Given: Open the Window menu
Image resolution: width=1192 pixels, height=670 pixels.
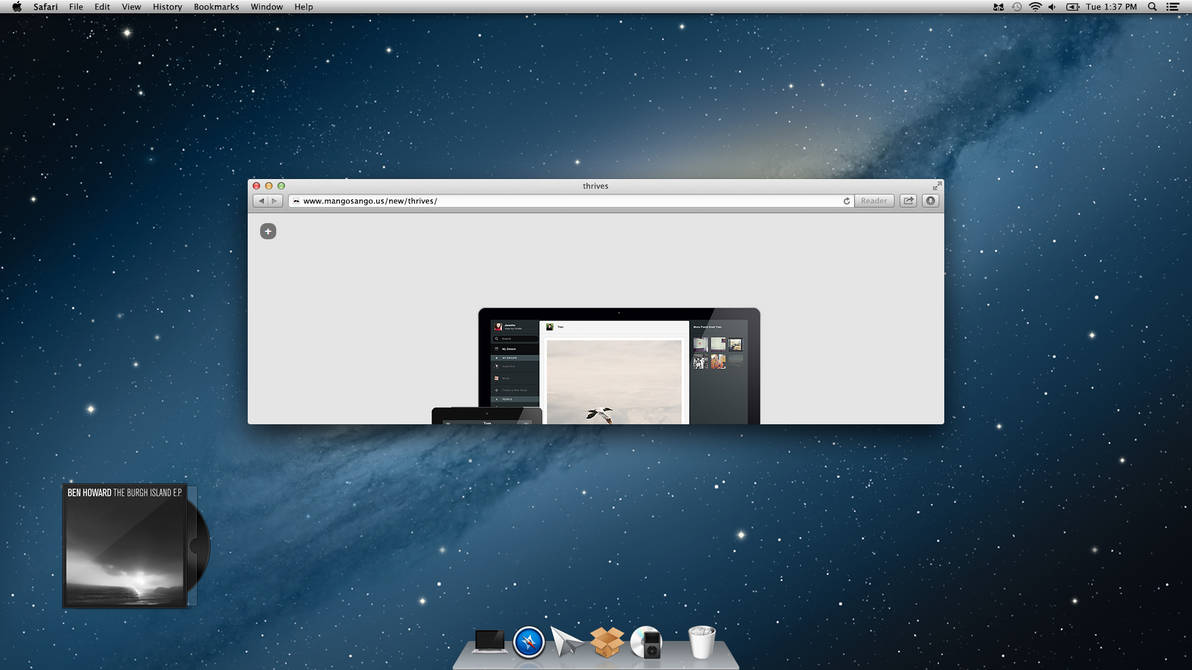Looking at the screenshot, I should tap(267, 7).
